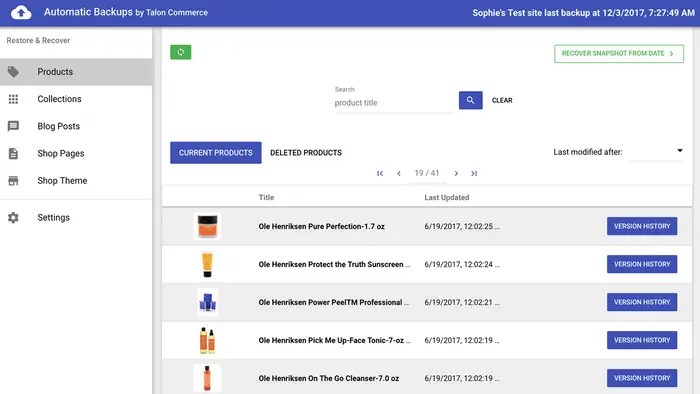The width and height of the screenshot is (700, 394).
Task: Click the green refresh icon button
Action: click(180, 52)
